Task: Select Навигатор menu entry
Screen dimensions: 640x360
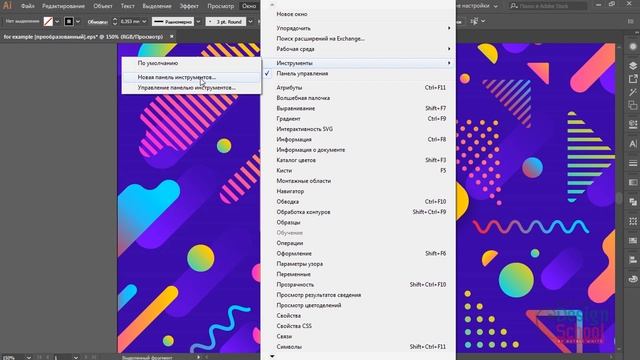Action: click(358, 191)
